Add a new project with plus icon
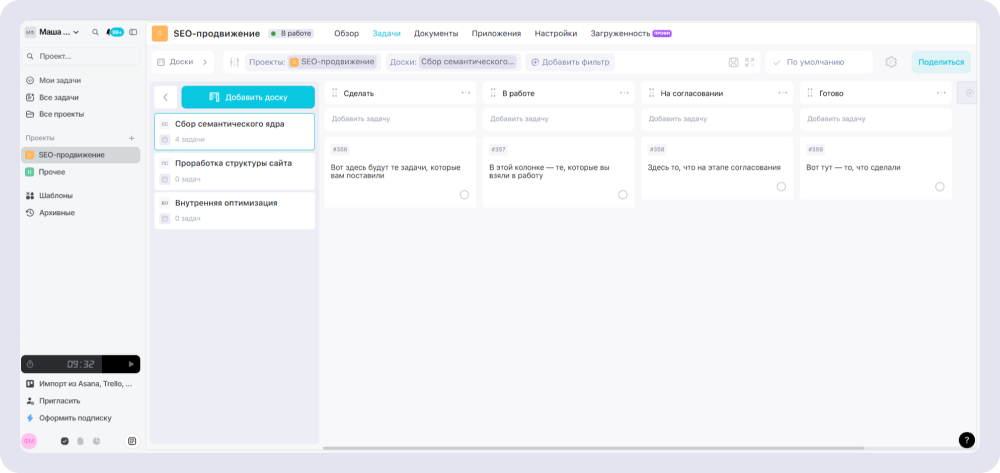This screenshot has height=473, width=1000. tap(131, 138)
